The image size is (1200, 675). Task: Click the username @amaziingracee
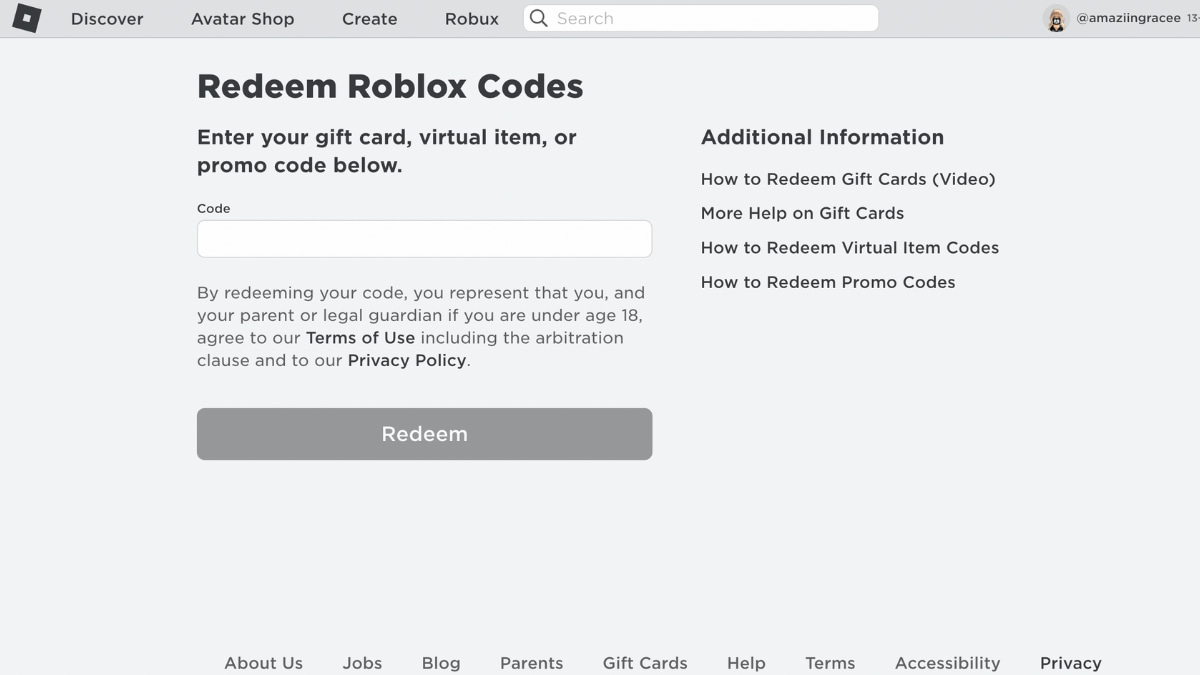[x=1128, y=18]
